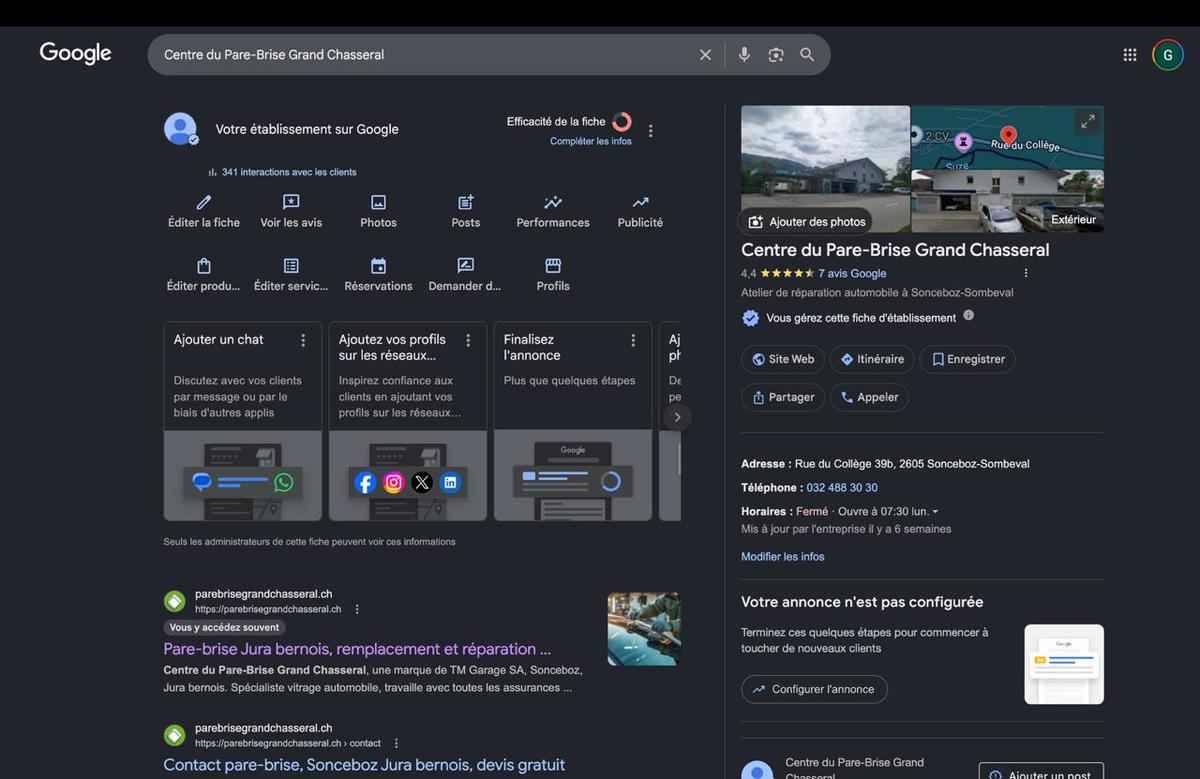View Performances statistics

tap(553, 211)
